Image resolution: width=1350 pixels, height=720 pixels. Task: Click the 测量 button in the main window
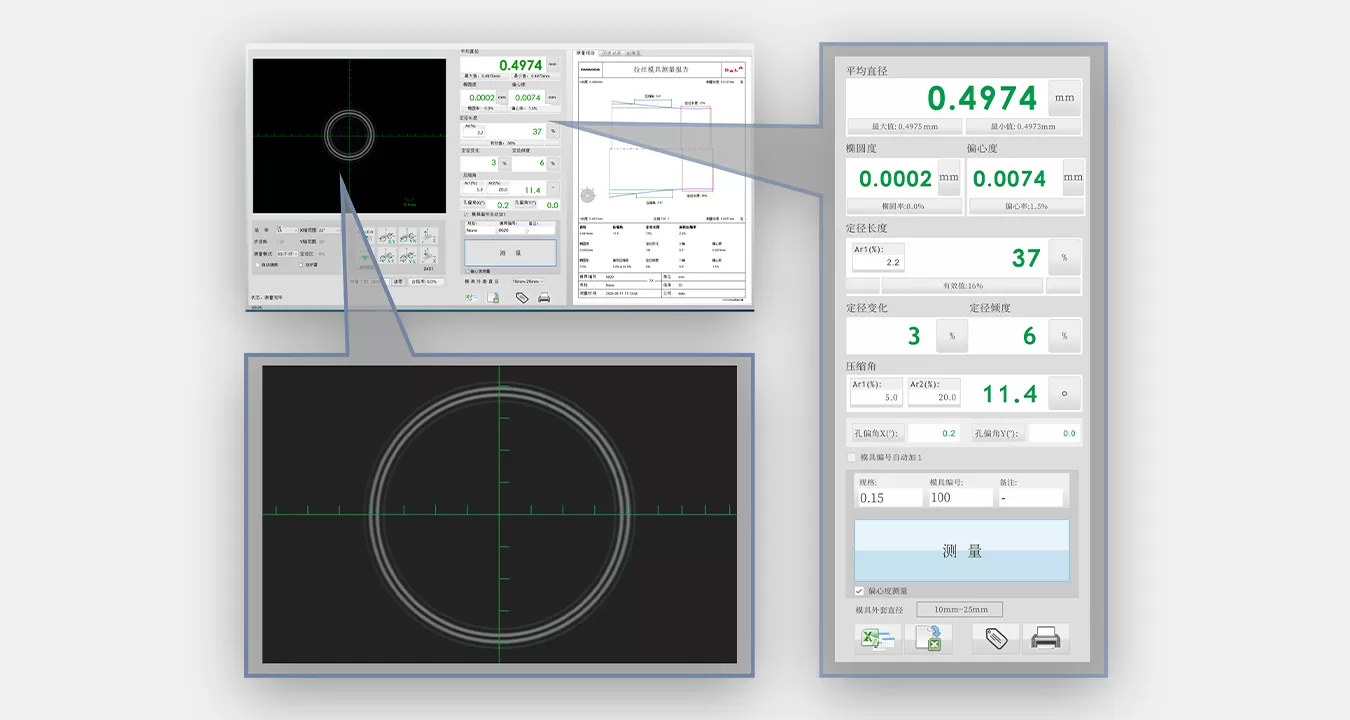(510, 253)
